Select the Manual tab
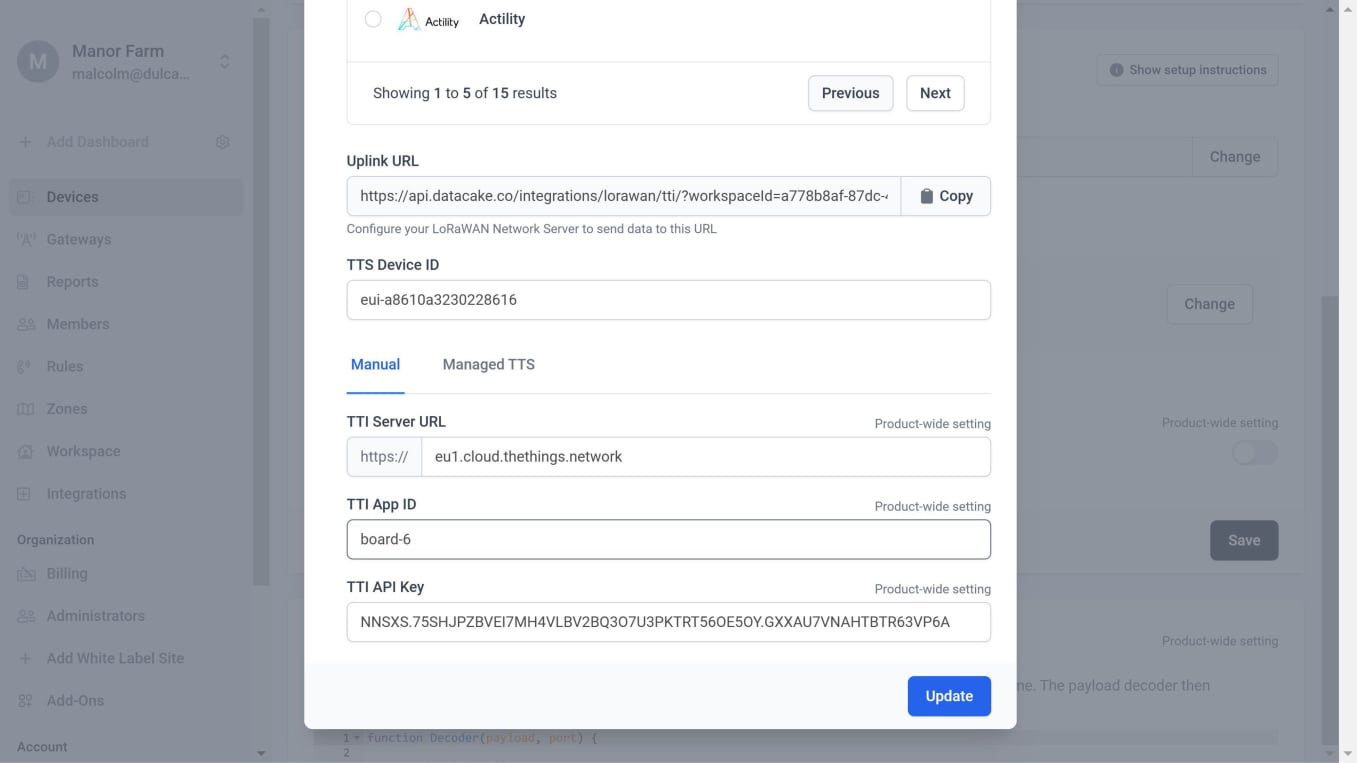 (x=375, y=364)
